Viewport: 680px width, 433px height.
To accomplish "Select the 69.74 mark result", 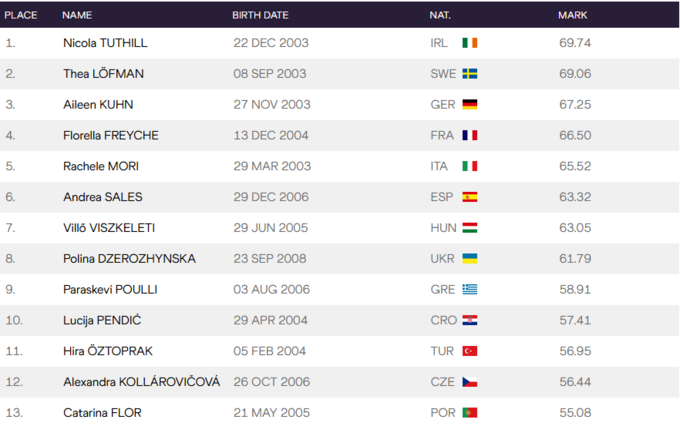I will (x=574, y=43).
